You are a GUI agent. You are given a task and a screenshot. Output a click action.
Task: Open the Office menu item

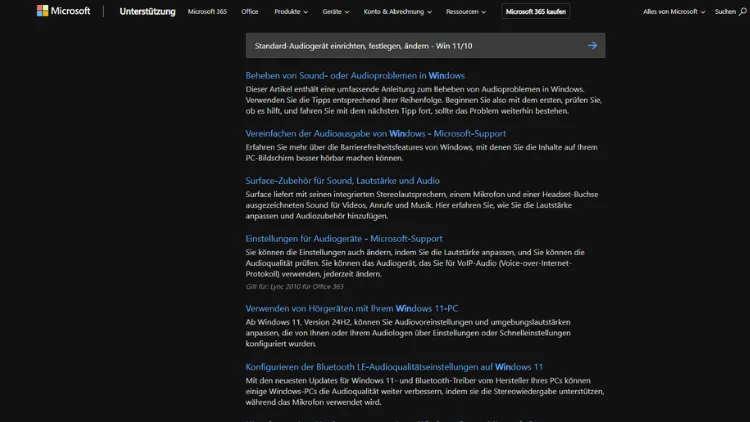[250, 11]
